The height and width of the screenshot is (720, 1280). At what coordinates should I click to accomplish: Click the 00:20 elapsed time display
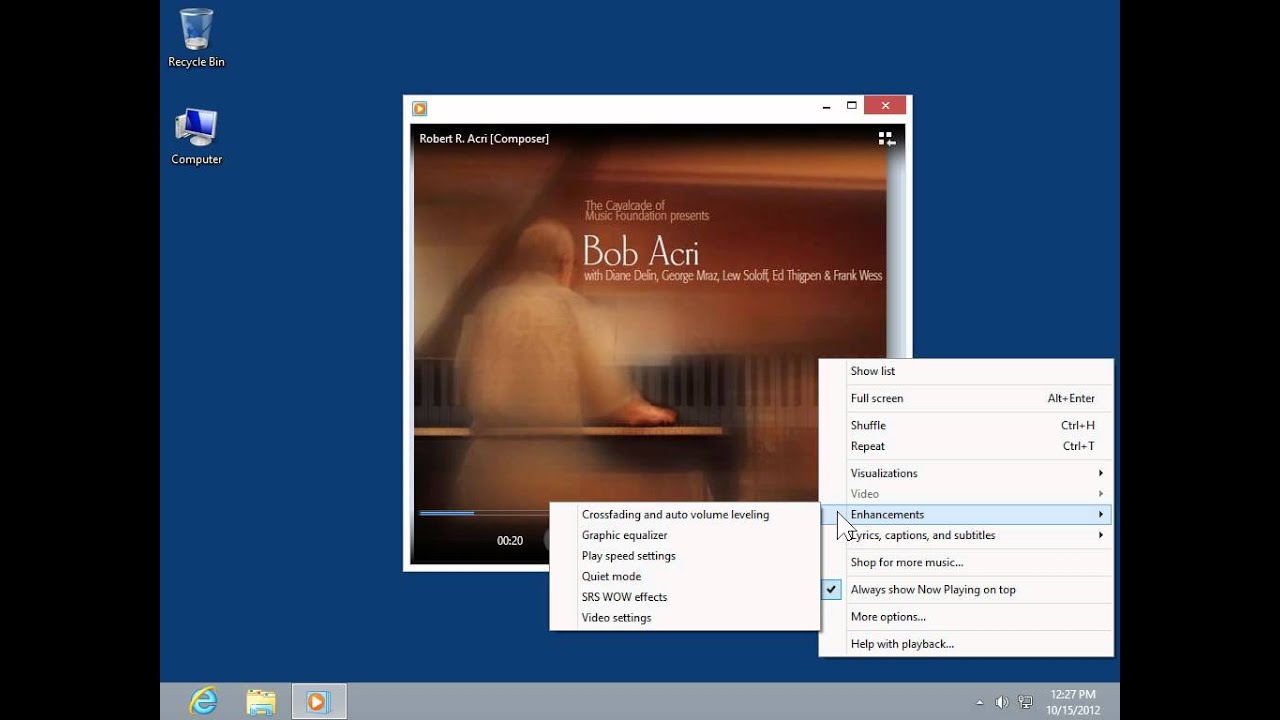pyautogui.click(x=510, y=541)
